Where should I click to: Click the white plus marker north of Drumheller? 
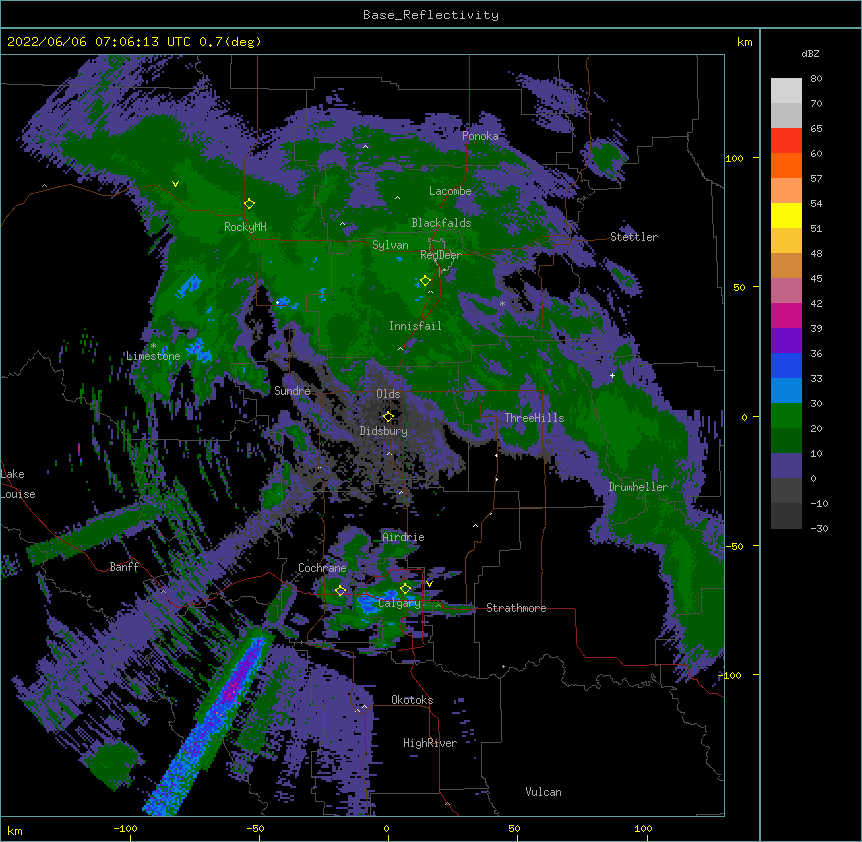pyautogui.click(x=612, y=375)
